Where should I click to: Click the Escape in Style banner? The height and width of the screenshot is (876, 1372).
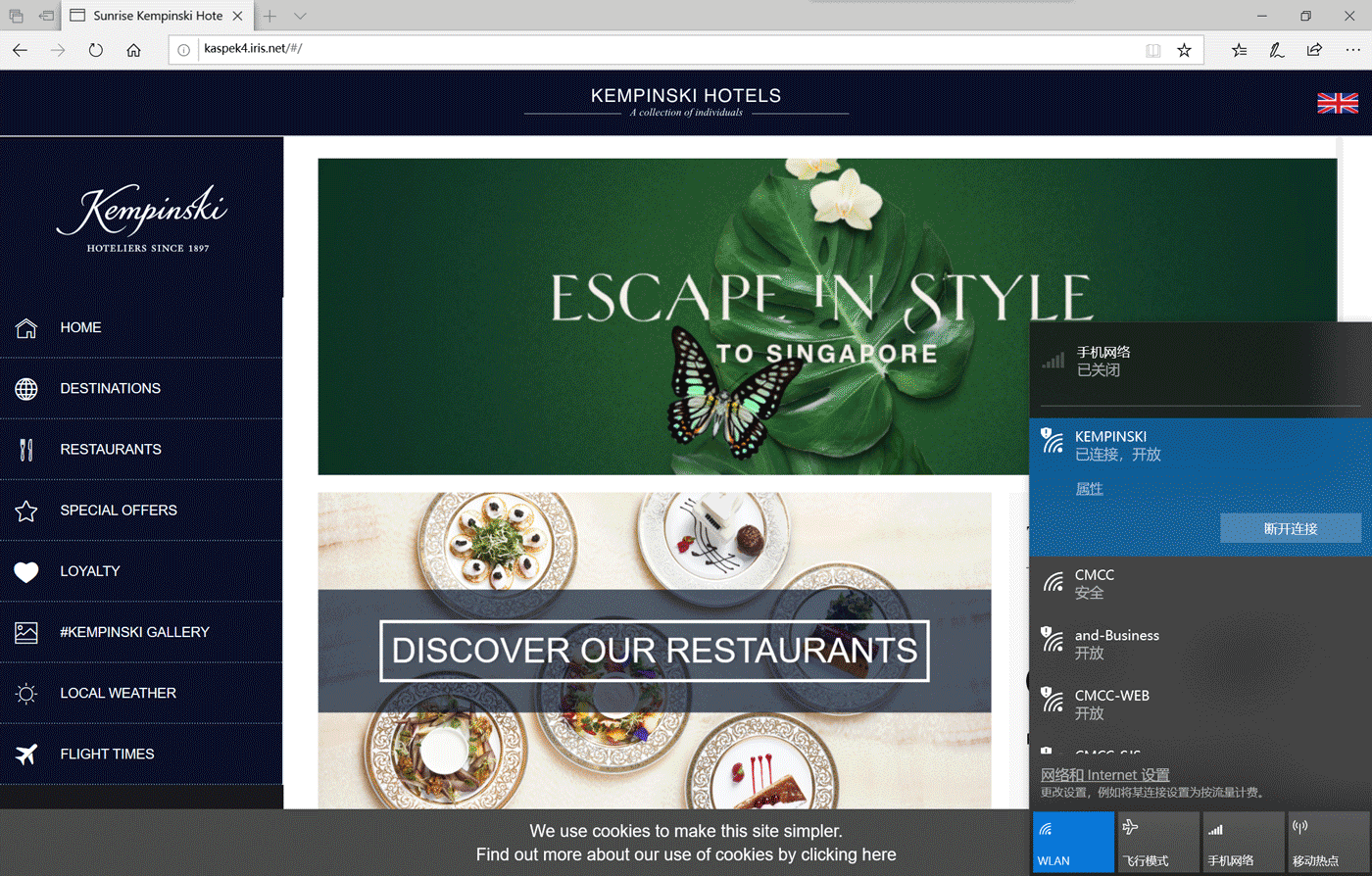click(827, 316)
